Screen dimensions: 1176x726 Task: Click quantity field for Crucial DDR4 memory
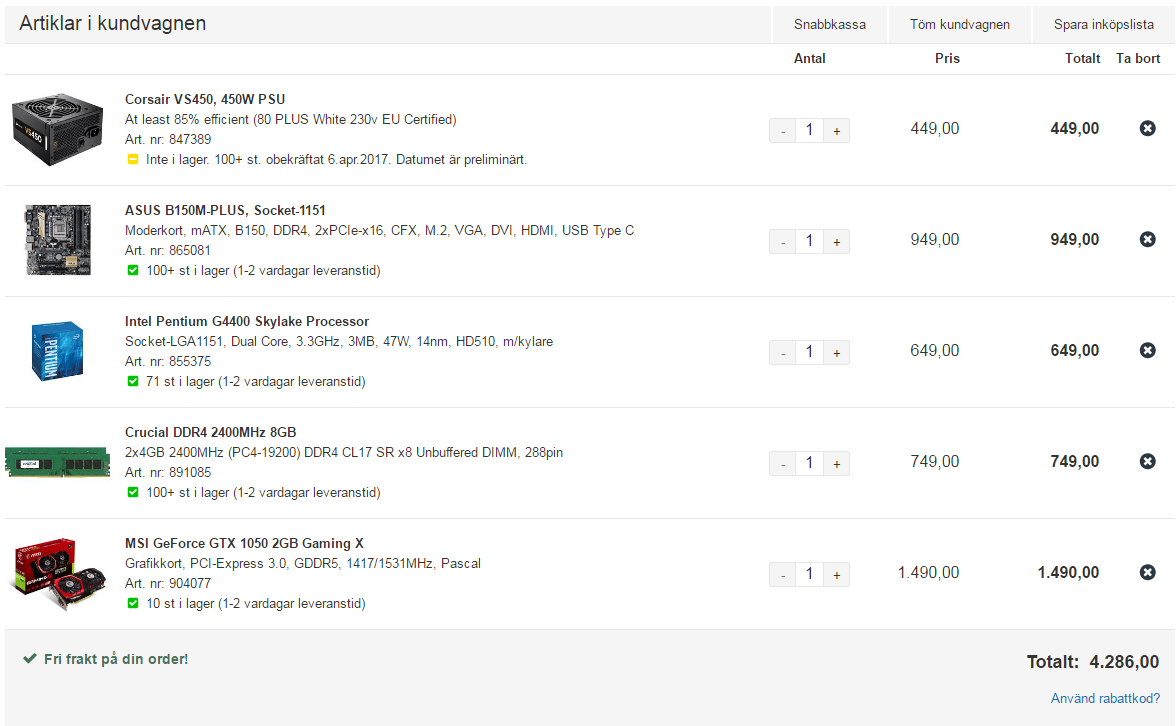click(809, 464)
